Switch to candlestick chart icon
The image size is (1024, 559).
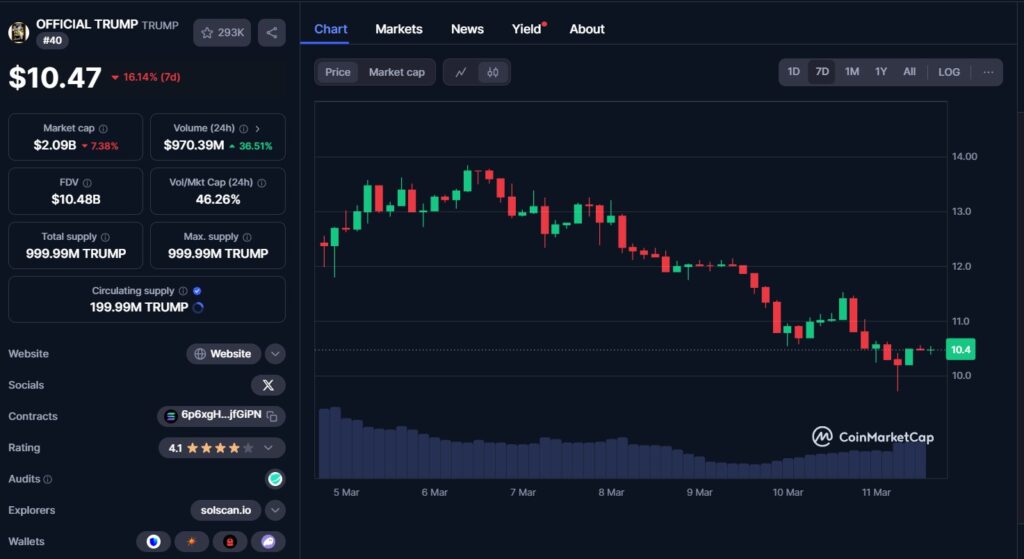click(x=493, y=72)
